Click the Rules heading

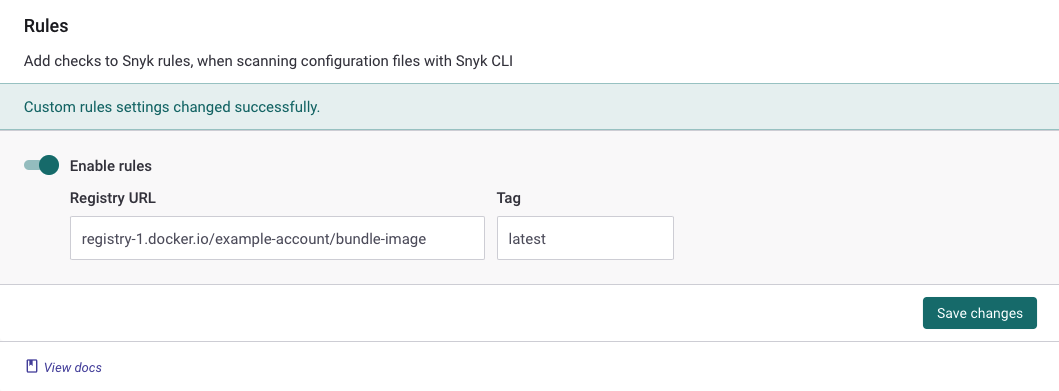pyautogui.click(x=46, y=26)
